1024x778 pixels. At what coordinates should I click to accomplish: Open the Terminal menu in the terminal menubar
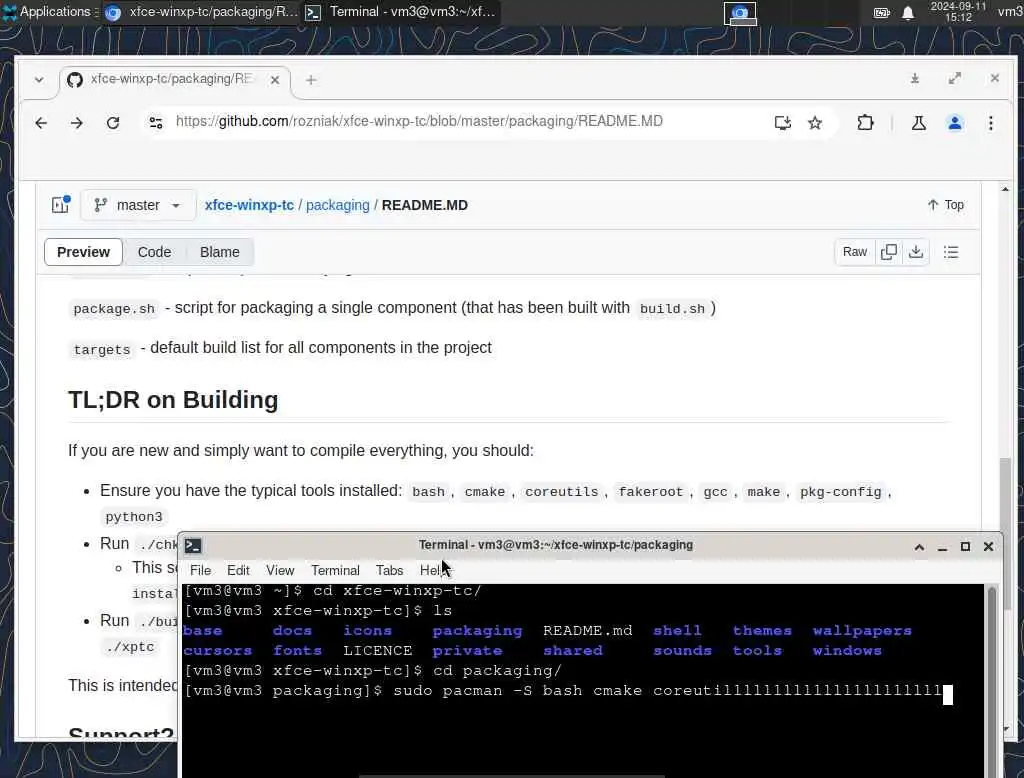pos(335,570)
